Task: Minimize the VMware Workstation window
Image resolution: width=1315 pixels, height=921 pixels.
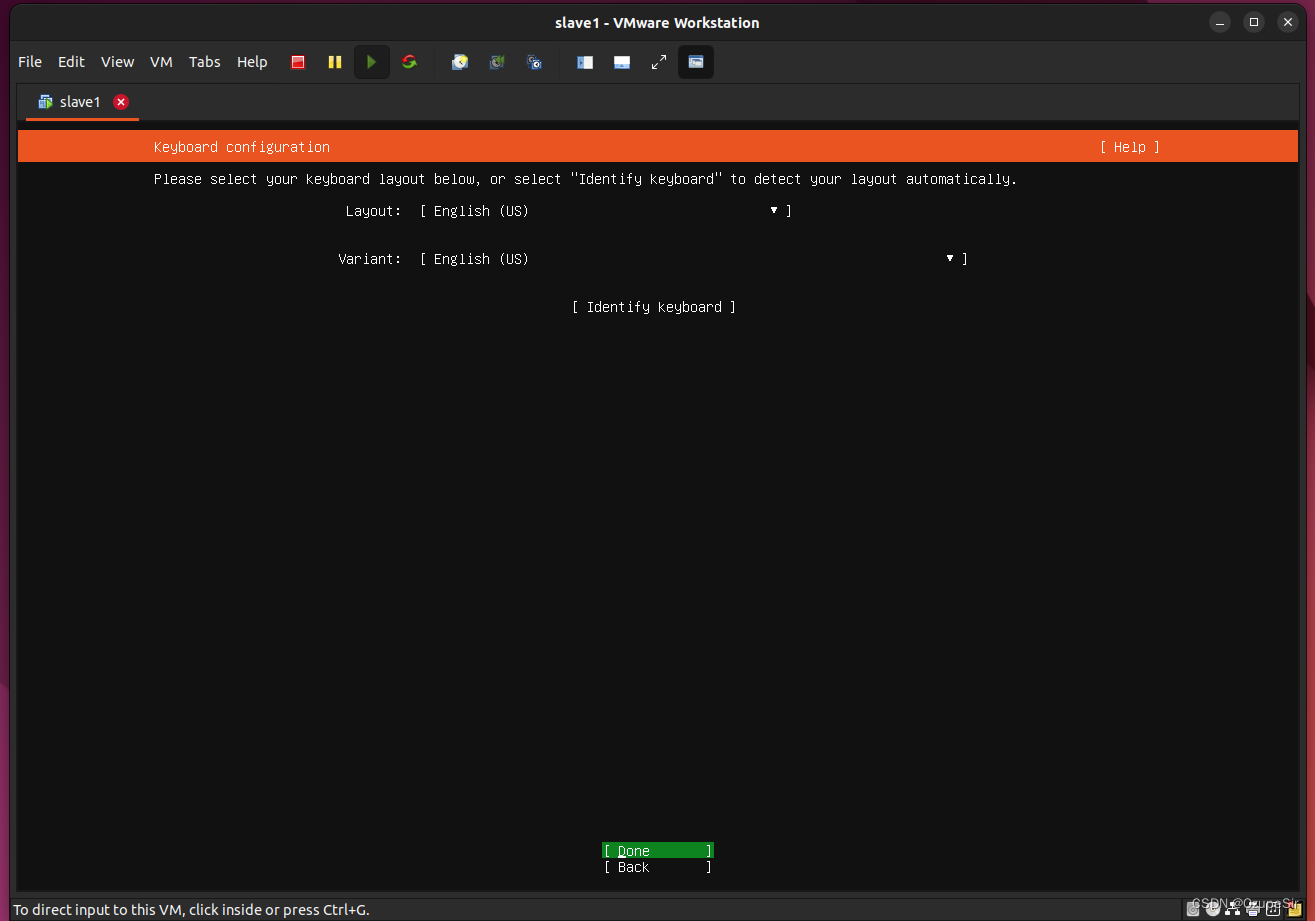Action: coord(1219,22)
